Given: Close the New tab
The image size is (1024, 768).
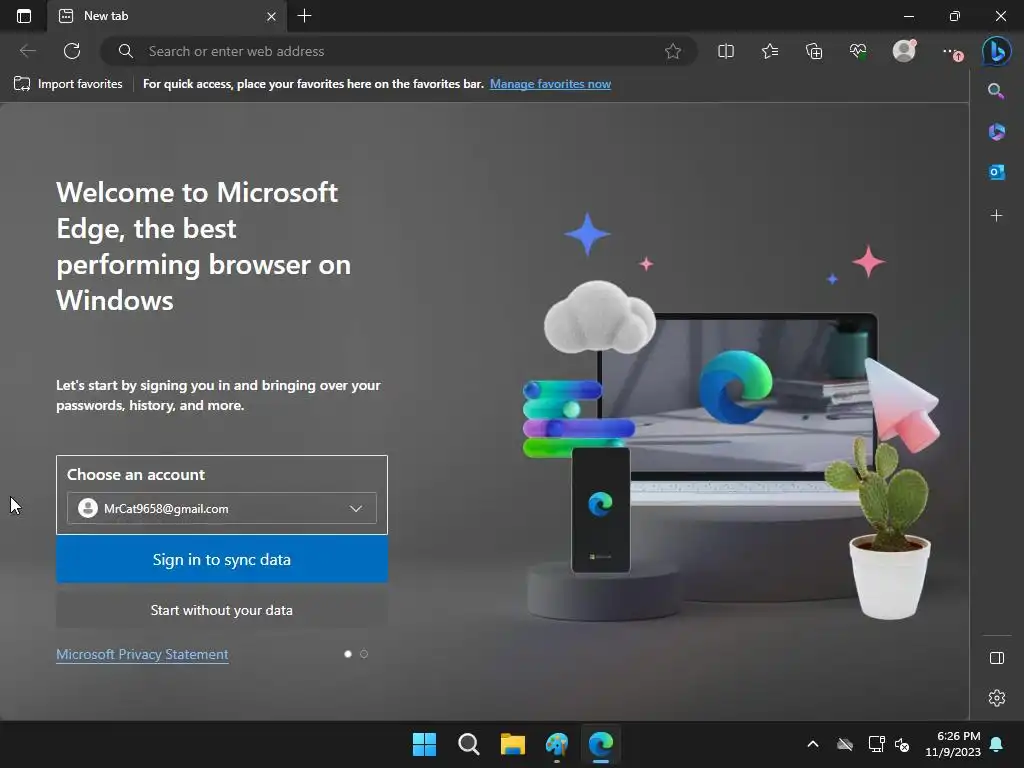Looking at the screenshot, I should pos(271,16).
